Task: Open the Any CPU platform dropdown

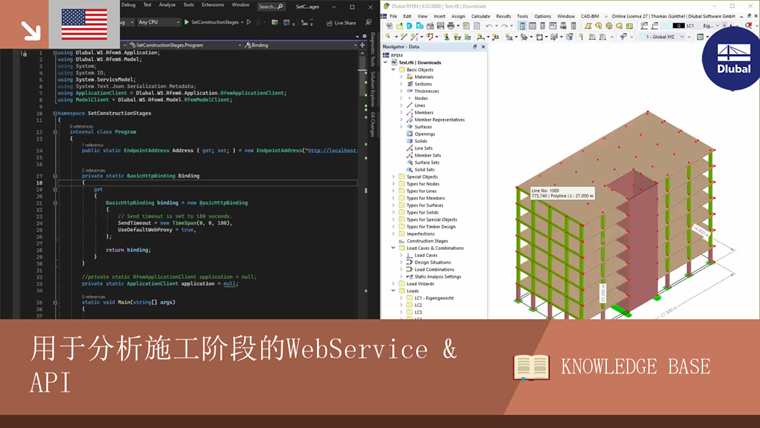Action: coord(158,22)
